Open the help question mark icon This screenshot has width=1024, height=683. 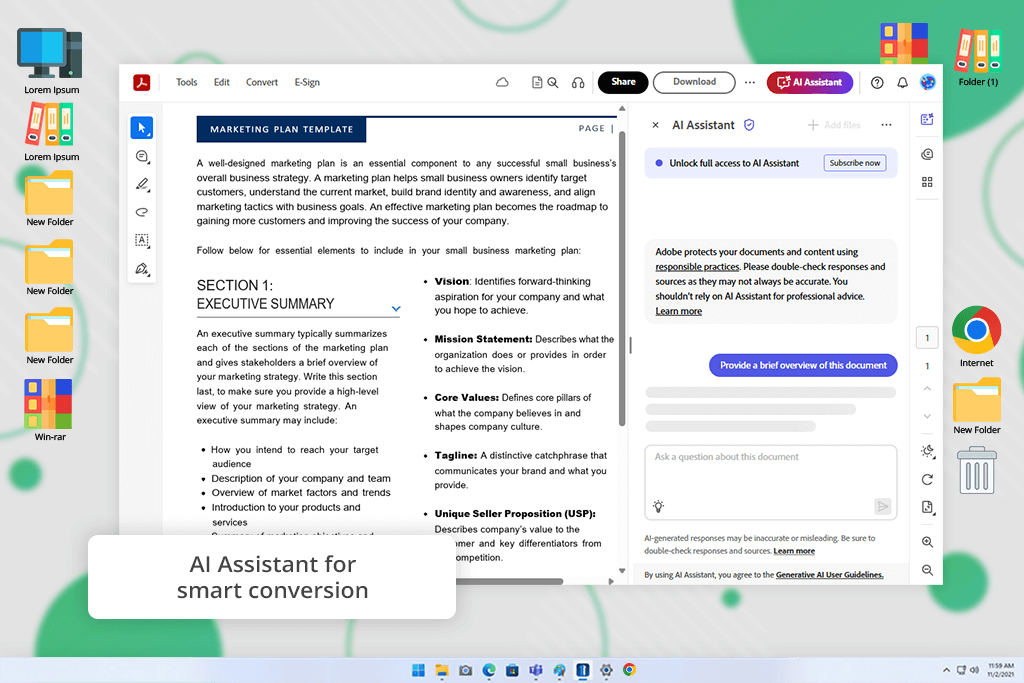[x=877, y=82]
